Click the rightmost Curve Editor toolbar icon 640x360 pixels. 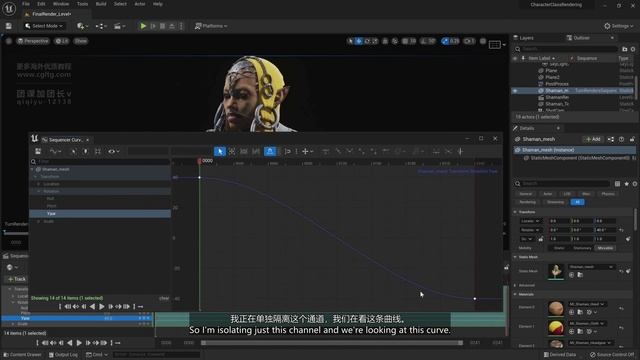[460, 151]
